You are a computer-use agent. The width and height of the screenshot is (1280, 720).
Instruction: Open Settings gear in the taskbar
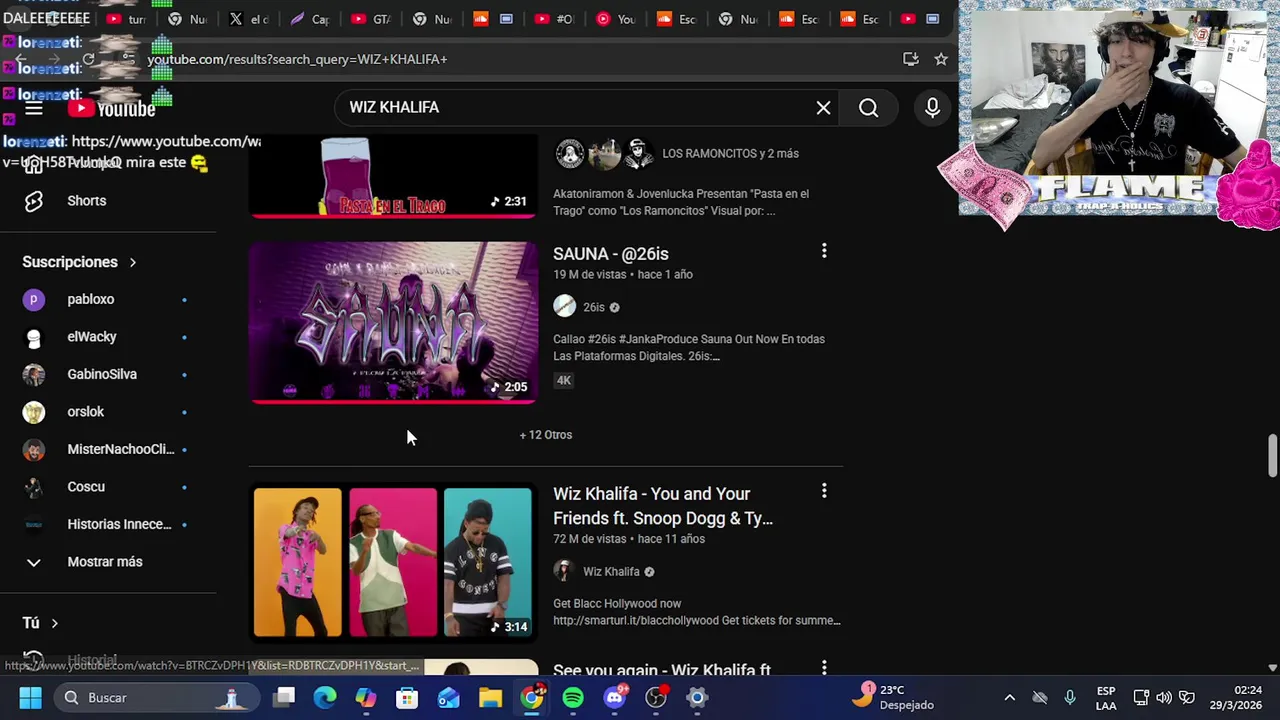click(x=697, y=697)
